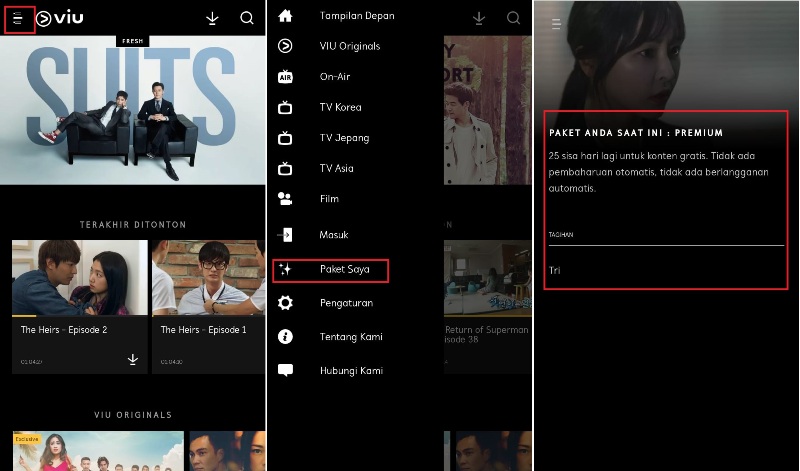Choose Paket Saya in the menu

pyautogui.click(x=344, y=269)
